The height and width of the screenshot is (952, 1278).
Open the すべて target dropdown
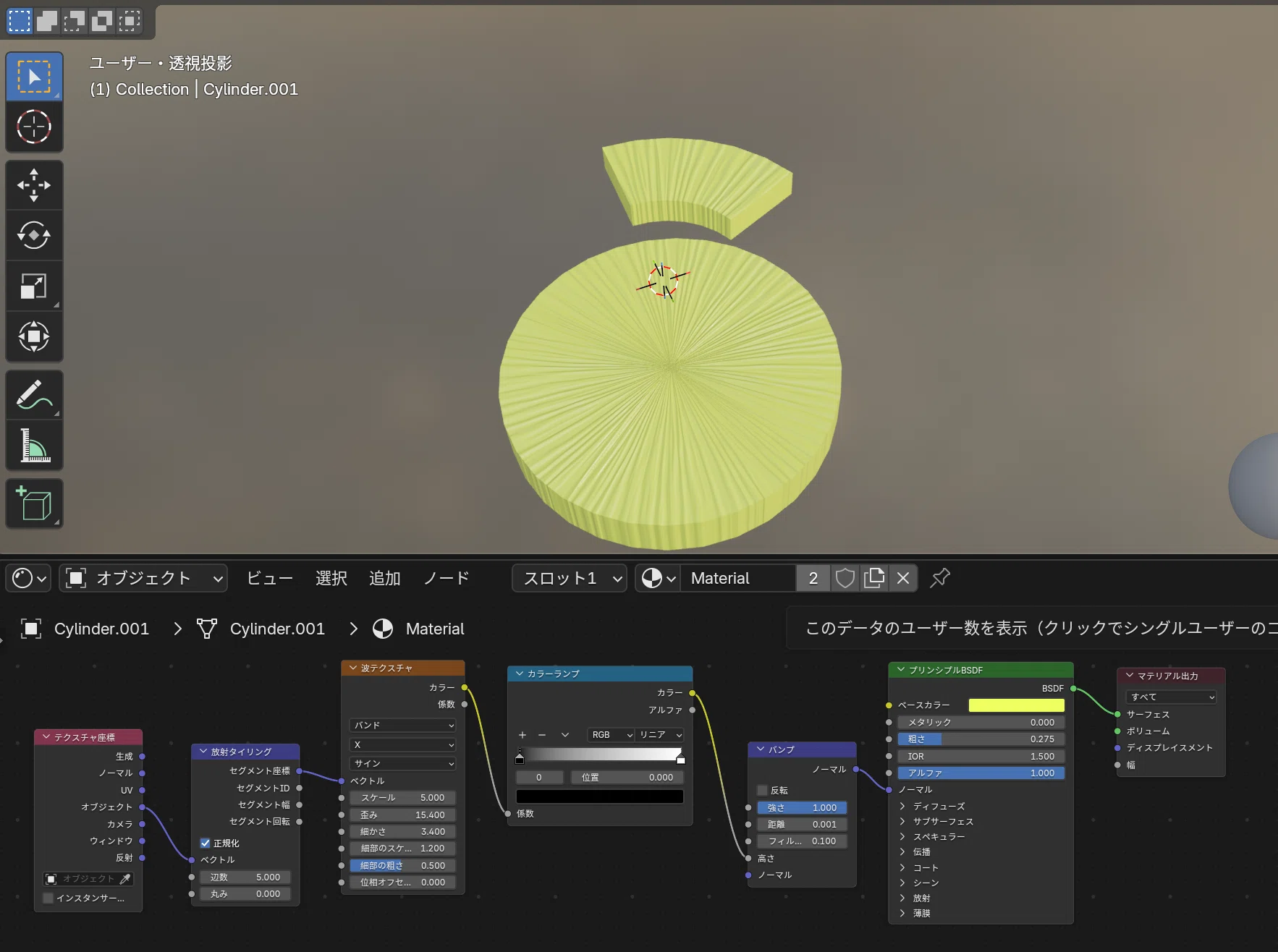(1171, 697)
